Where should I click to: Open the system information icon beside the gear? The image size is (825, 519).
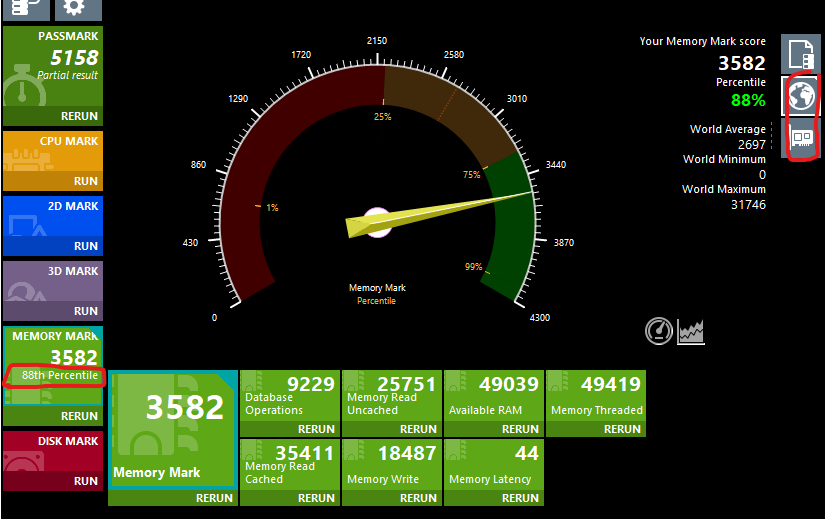26,9
